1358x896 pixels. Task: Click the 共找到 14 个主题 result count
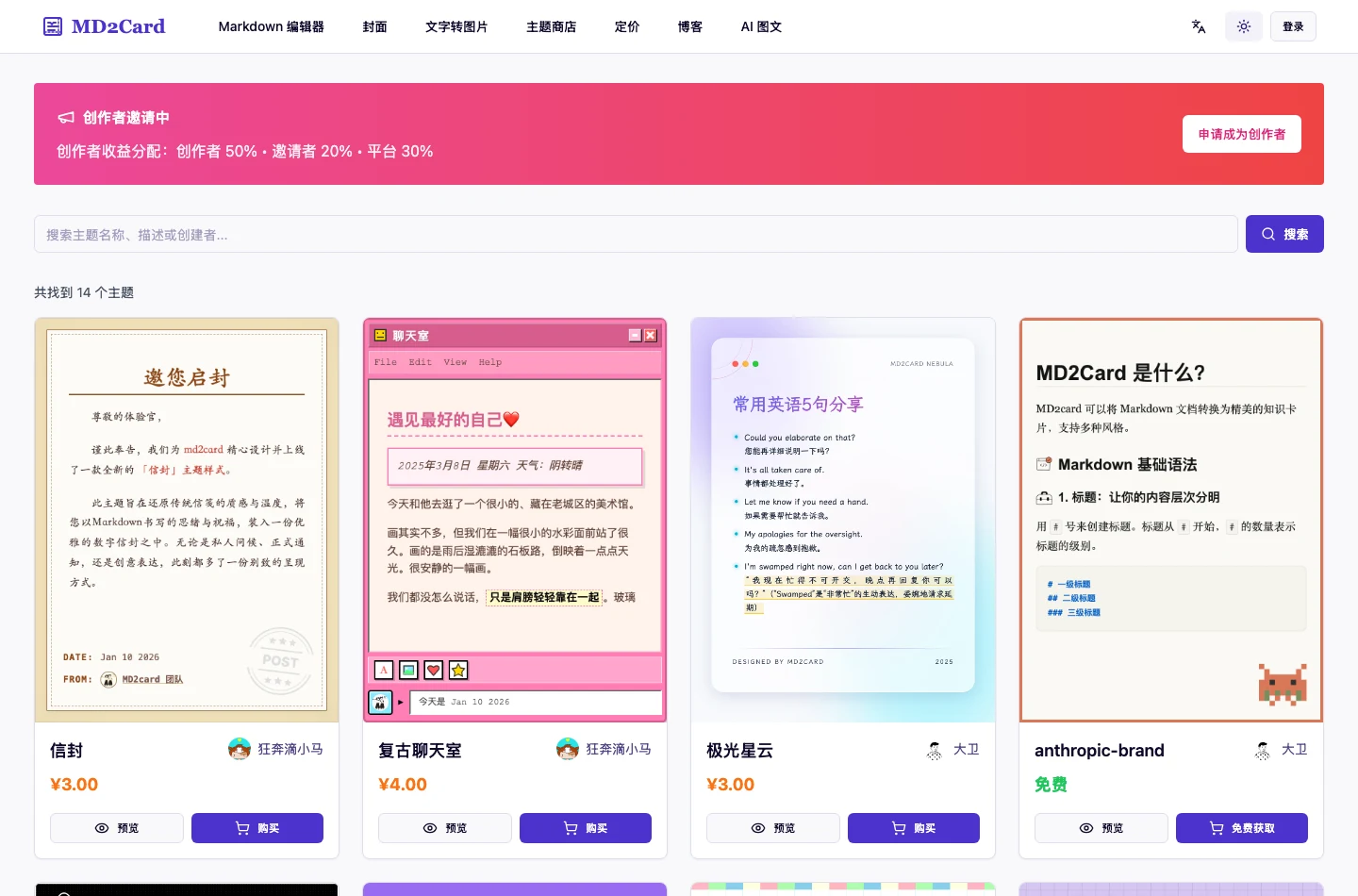tap(84, 292)
